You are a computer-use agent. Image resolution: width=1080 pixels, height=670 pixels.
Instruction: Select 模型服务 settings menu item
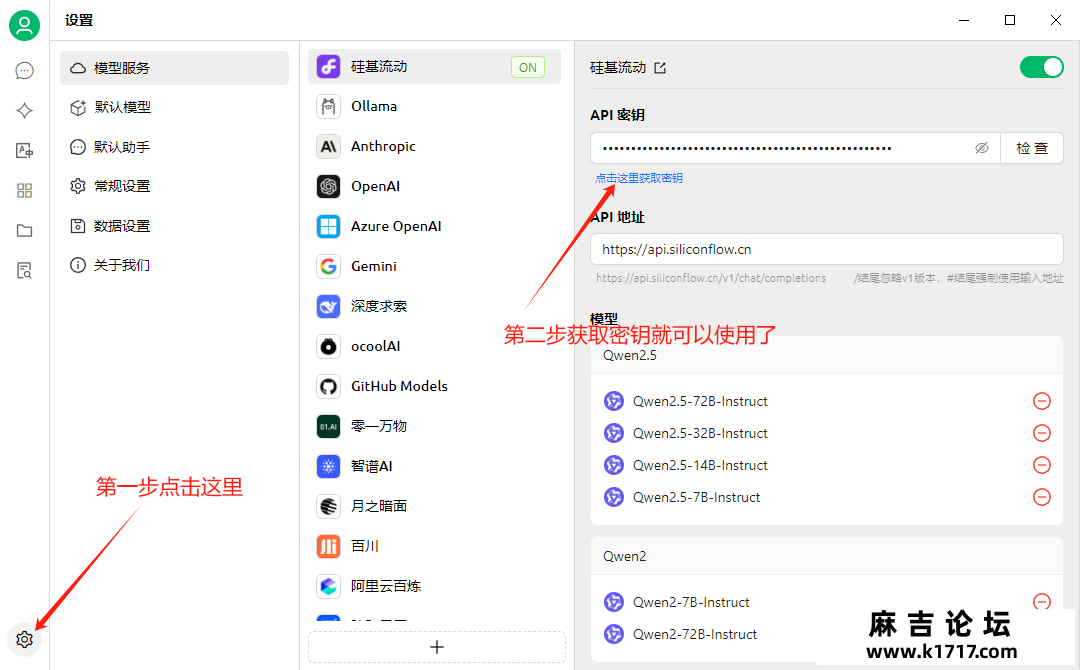coord(174,67)
